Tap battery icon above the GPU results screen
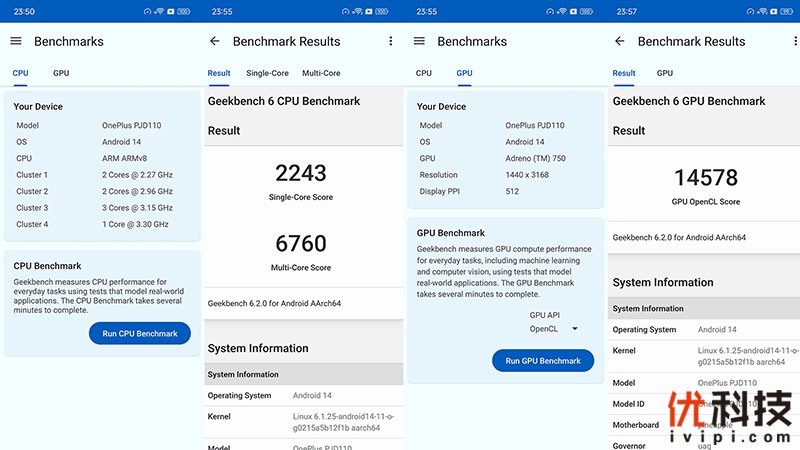 pyautogui.click(x=786, y=11)
